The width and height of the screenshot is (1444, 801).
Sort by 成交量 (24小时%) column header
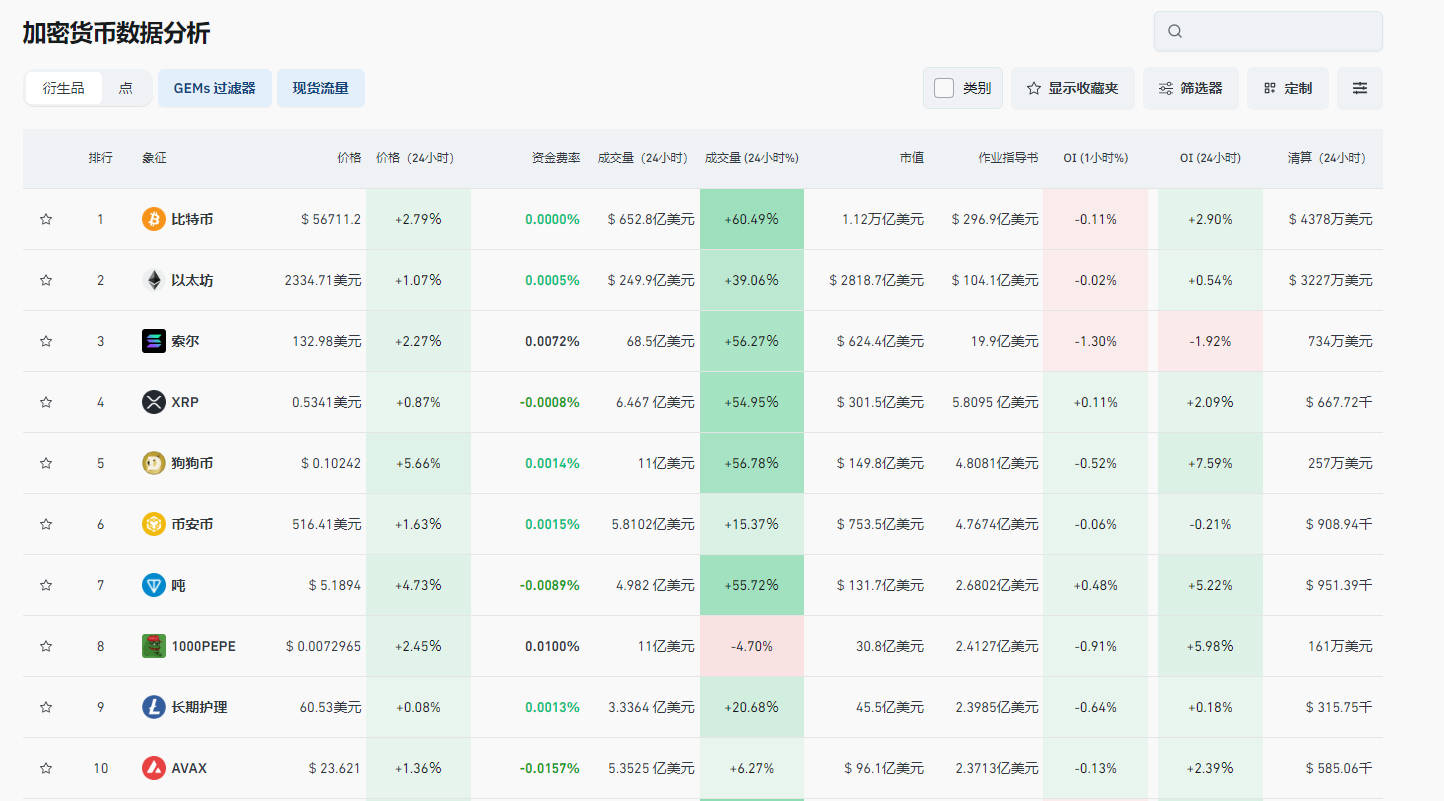[x=751, y=158]
